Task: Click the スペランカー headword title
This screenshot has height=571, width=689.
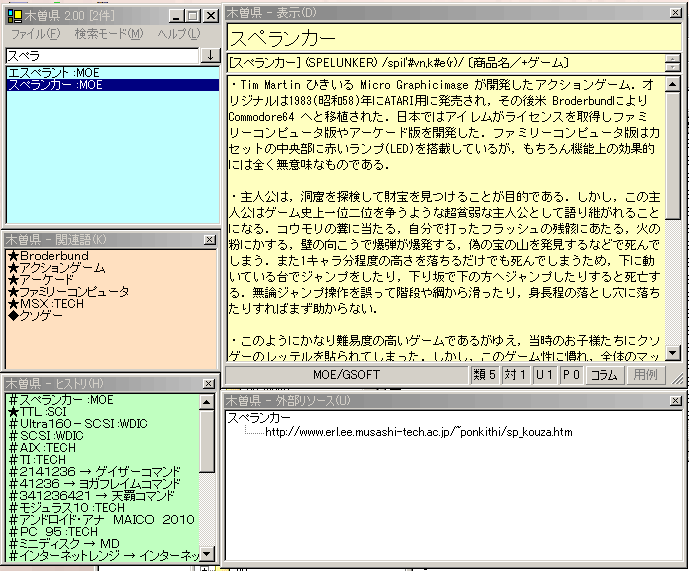Action: (x=282, y=39)
